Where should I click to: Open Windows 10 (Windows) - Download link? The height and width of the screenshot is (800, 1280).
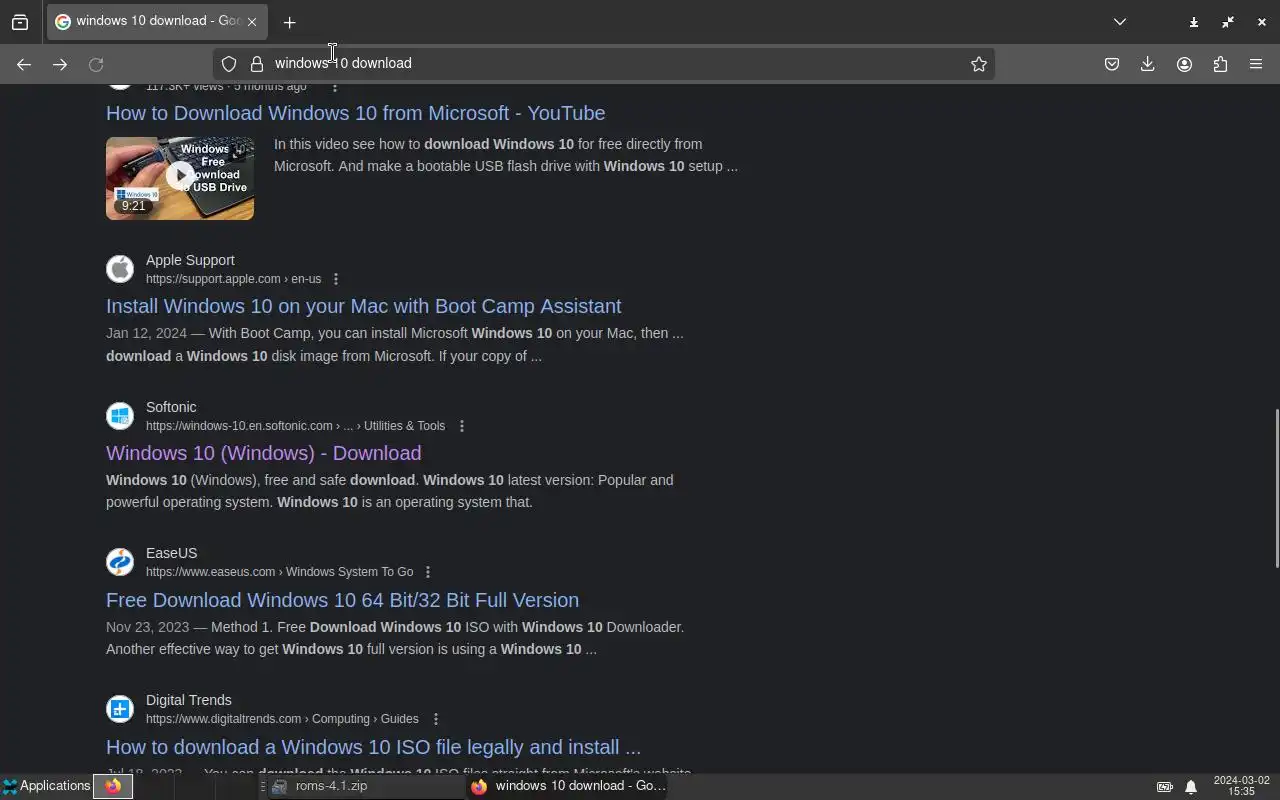264,453
